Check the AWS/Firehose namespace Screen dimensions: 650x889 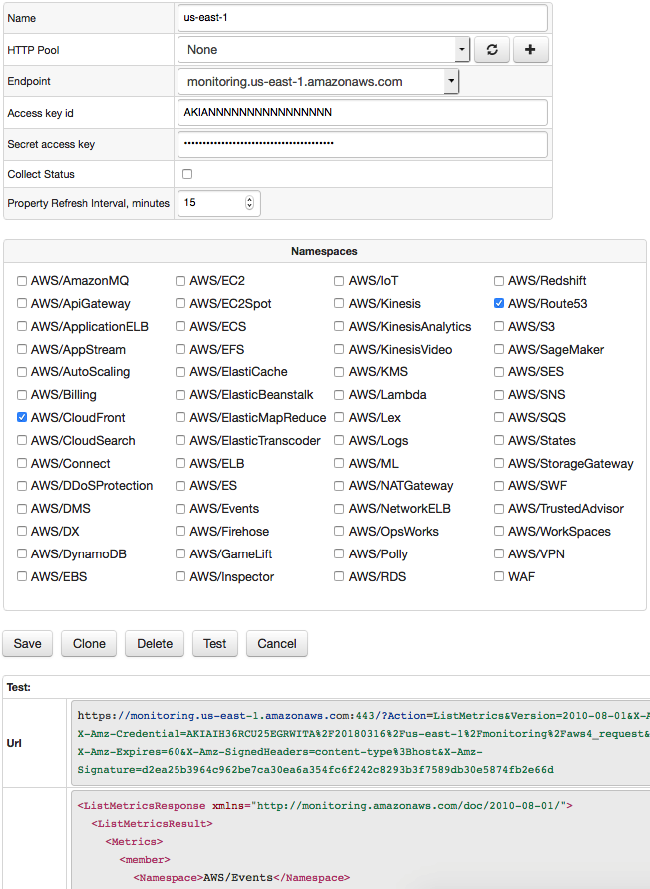(180, 531)
